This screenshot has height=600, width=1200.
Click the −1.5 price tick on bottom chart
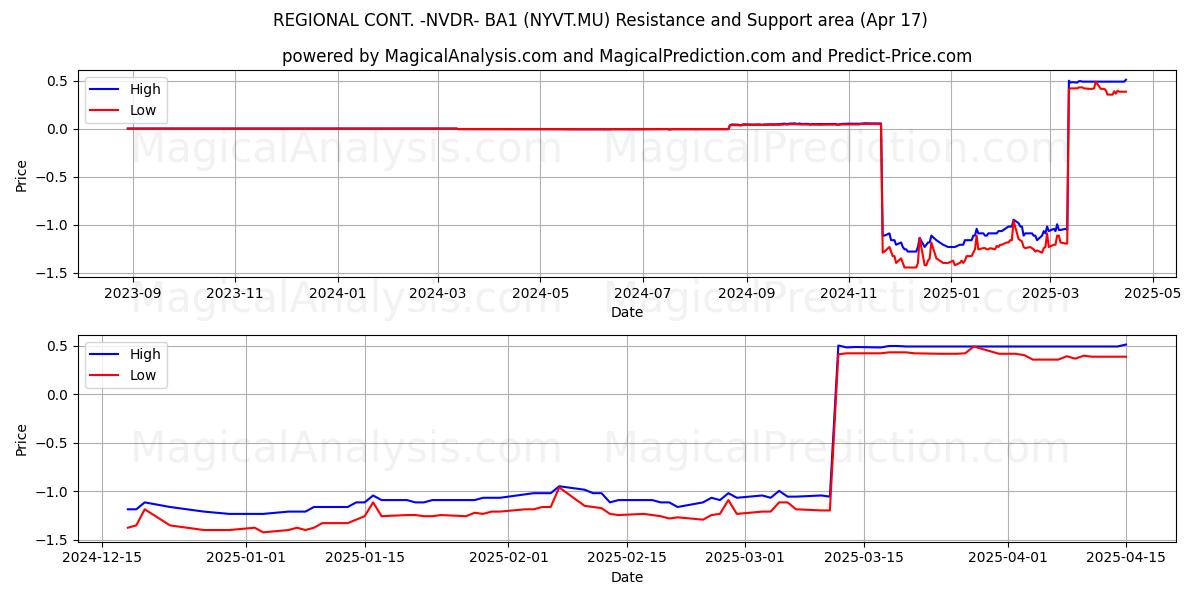click(x=54, y=540)
